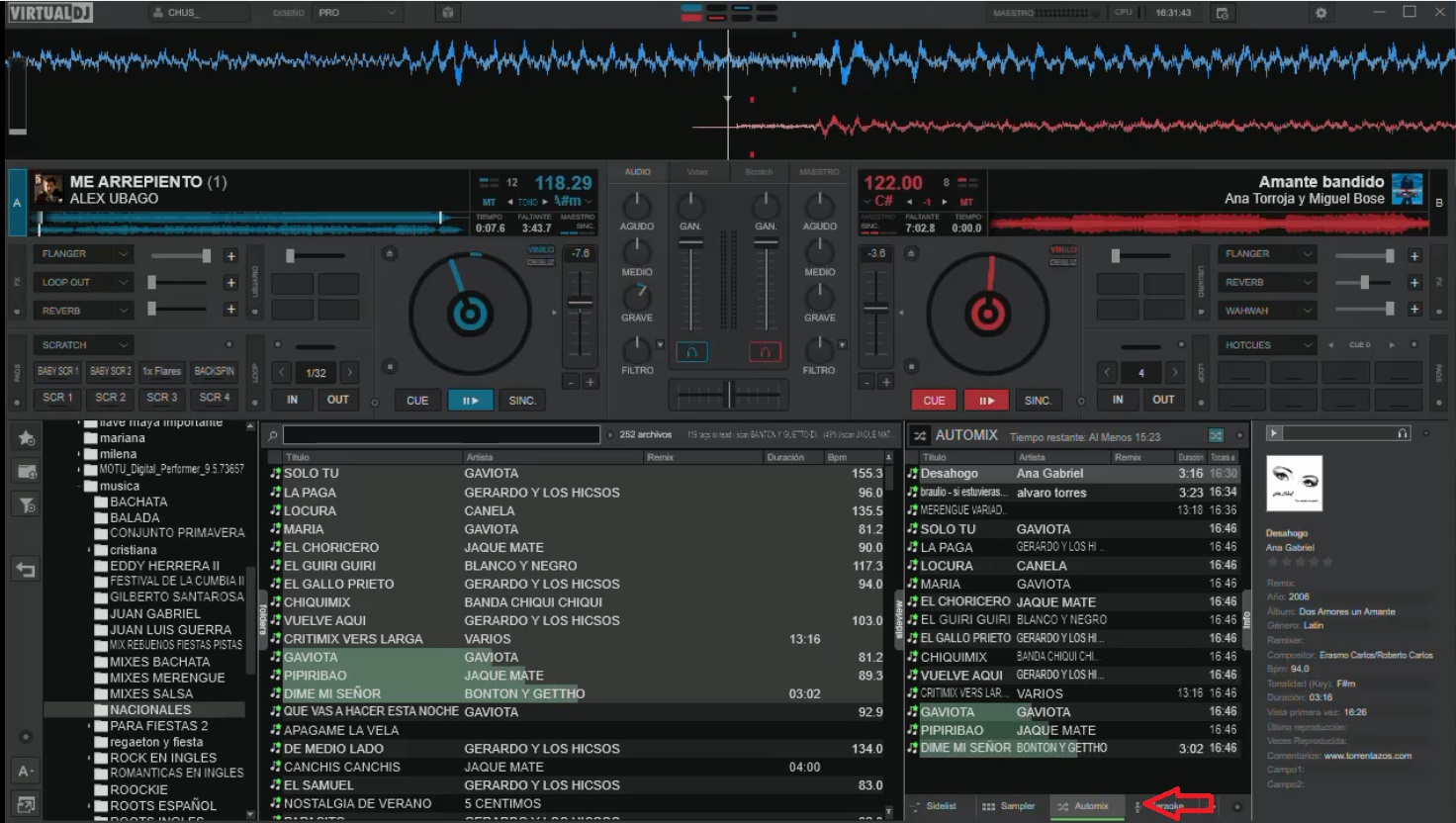The width and height of the screenshot is (1456, 823).
Task: Double the left deck loop length
Action: (349, 373)
